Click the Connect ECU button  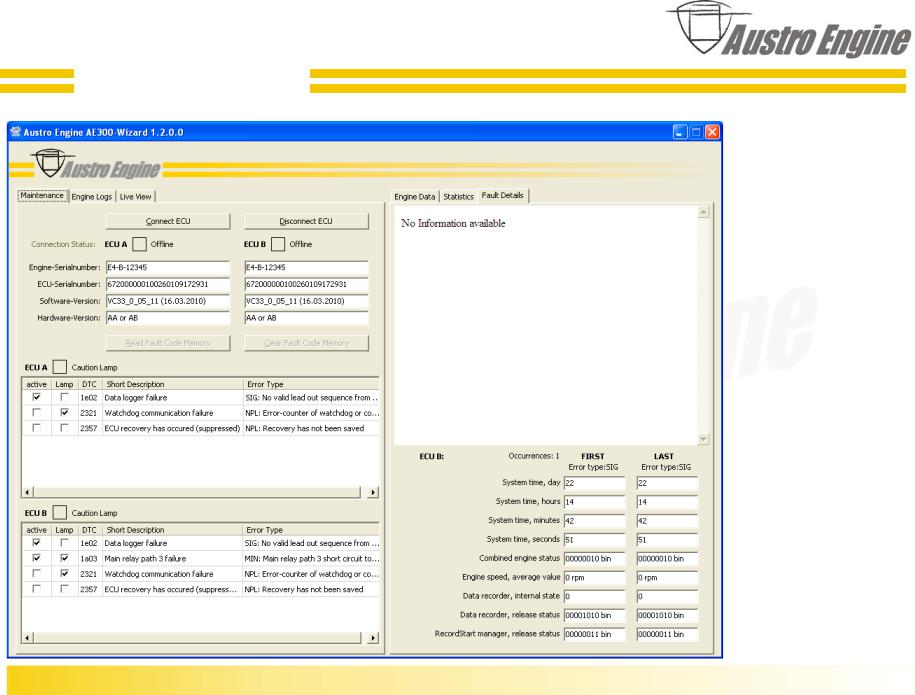pos(168,221)
